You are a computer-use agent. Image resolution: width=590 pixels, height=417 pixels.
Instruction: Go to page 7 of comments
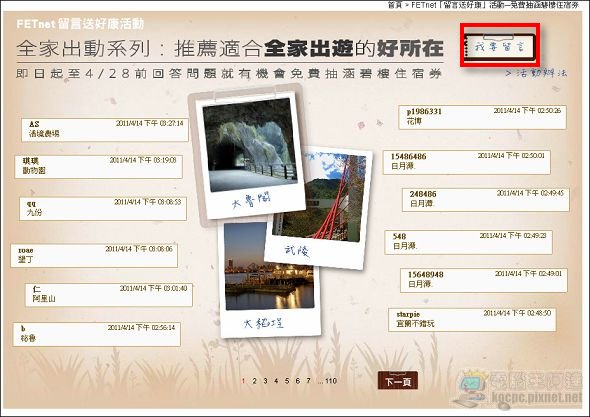click(309, 381)
